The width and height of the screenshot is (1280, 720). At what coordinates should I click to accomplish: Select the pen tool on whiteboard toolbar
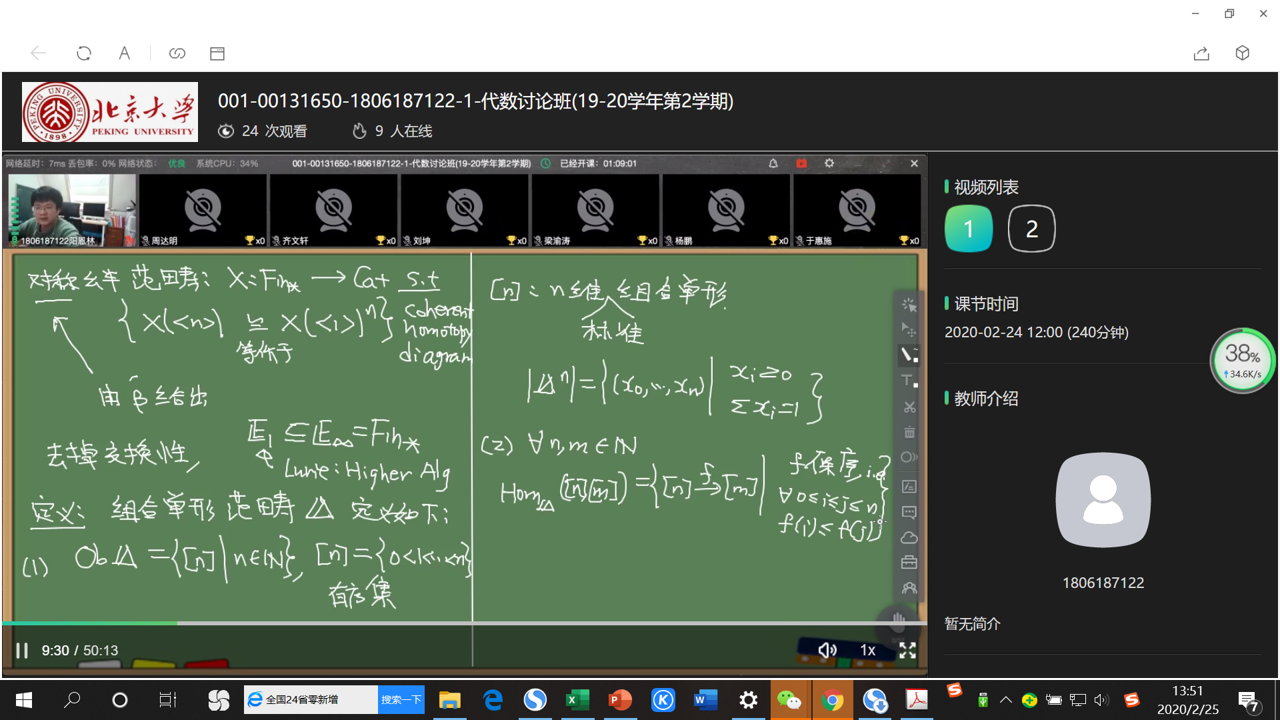coord(909,355)
